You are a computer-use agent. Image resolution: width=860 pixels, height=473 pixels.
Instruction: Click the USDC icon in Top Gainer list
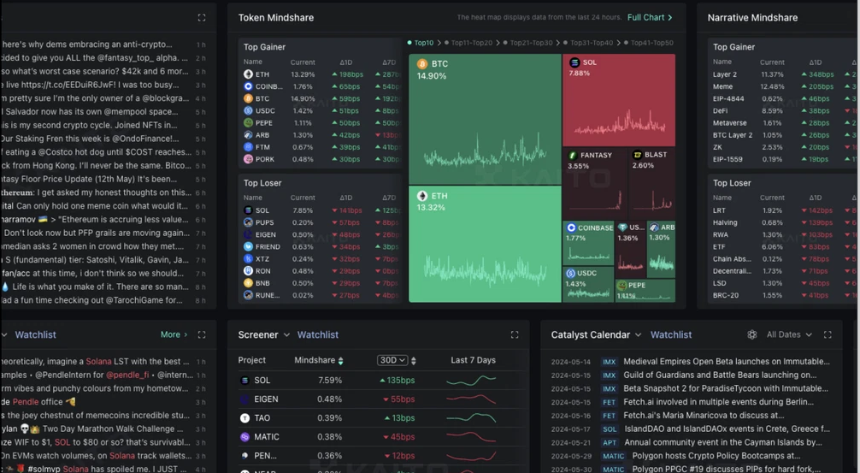tap(248, 110)
